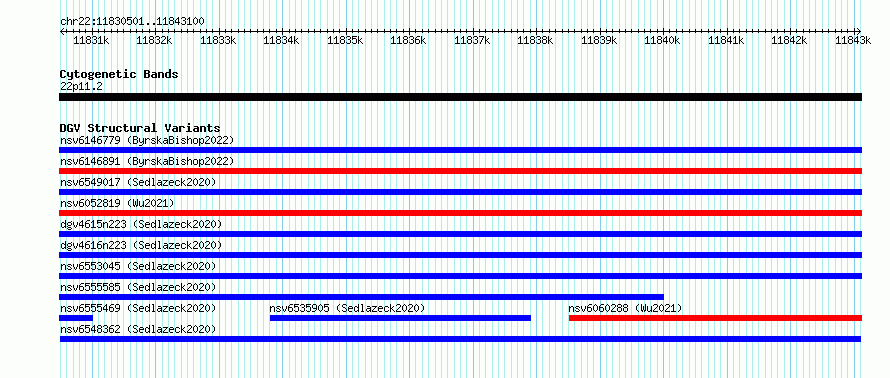Click the 11832k ruler tick label
The height and width of the screenshot is (378, 890).
pyautogui.click(x=154, y=40)
